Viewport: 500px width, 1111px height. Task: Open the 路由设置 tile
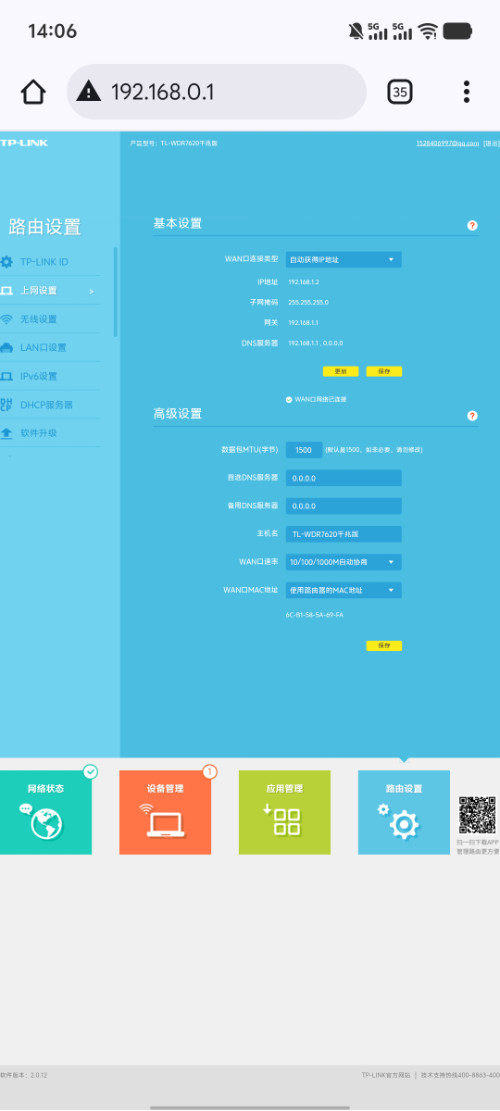pyautogui.click(x=404, y=812)
